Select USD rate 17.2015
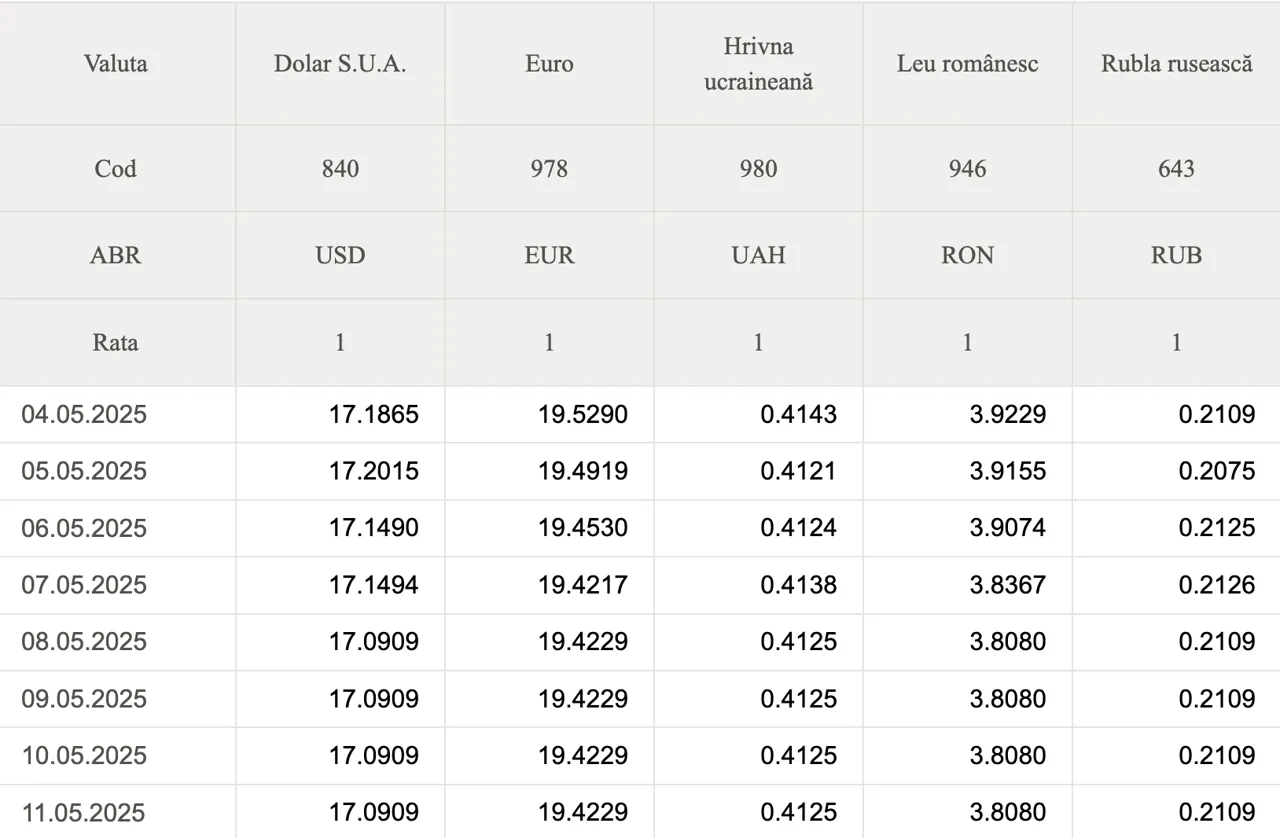This screenshot has width=1280, height=838. [x=374, y=471]
